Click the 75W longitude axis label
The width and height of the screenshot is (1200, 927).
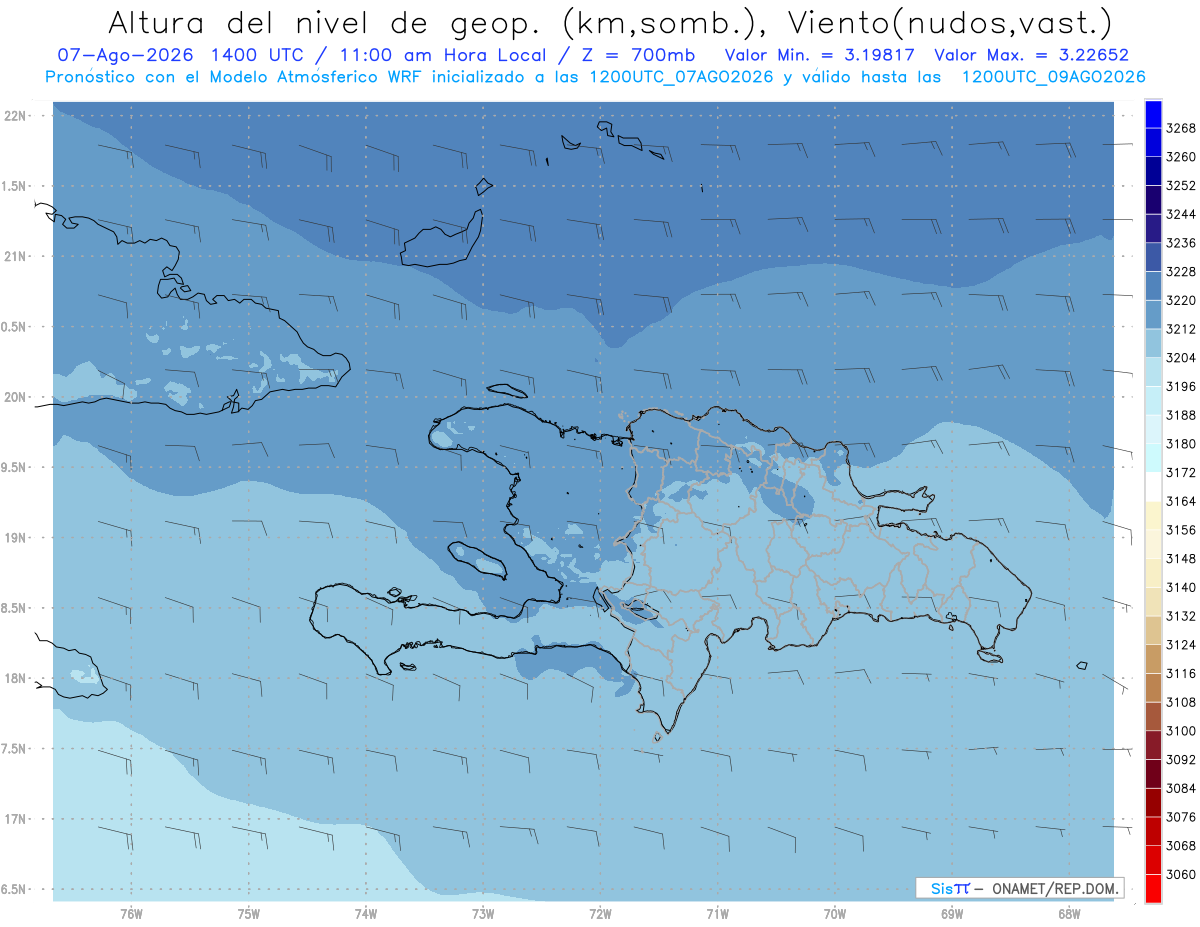click(x=249, y=914)
